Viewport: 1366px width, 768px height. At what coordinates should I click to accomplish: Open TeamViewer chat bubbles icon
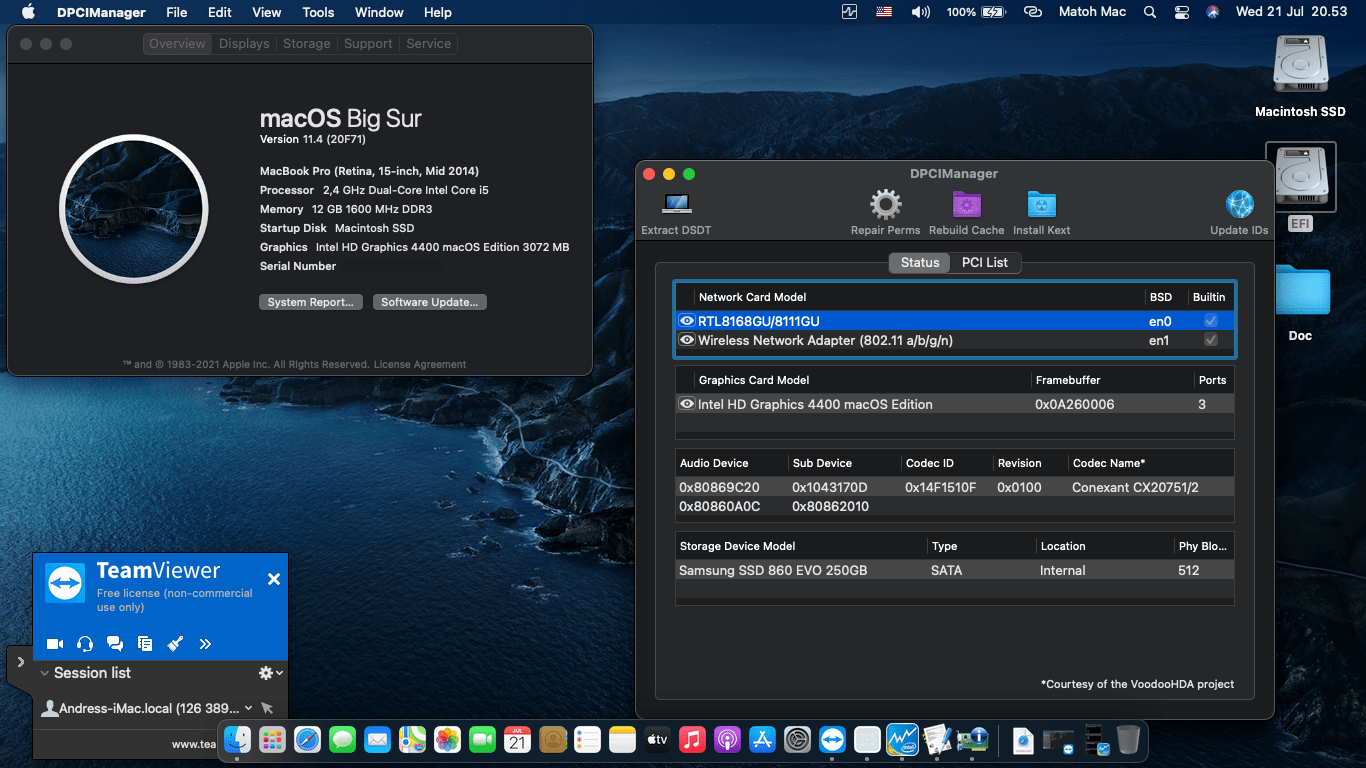pyautogui.click(x=115, y=644)
